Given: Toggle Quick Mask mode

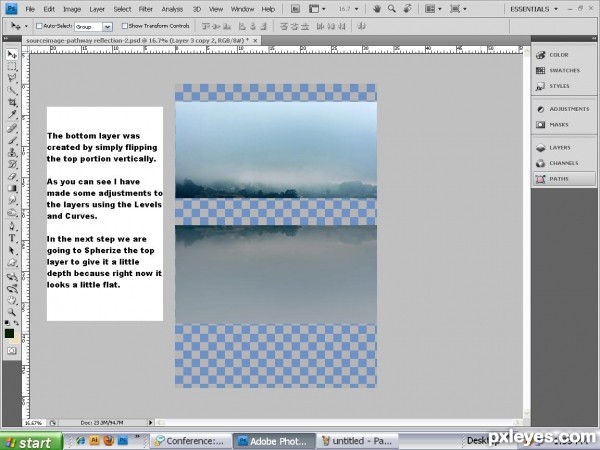Looking at the screenshot, I should click(x=12, y=351).
